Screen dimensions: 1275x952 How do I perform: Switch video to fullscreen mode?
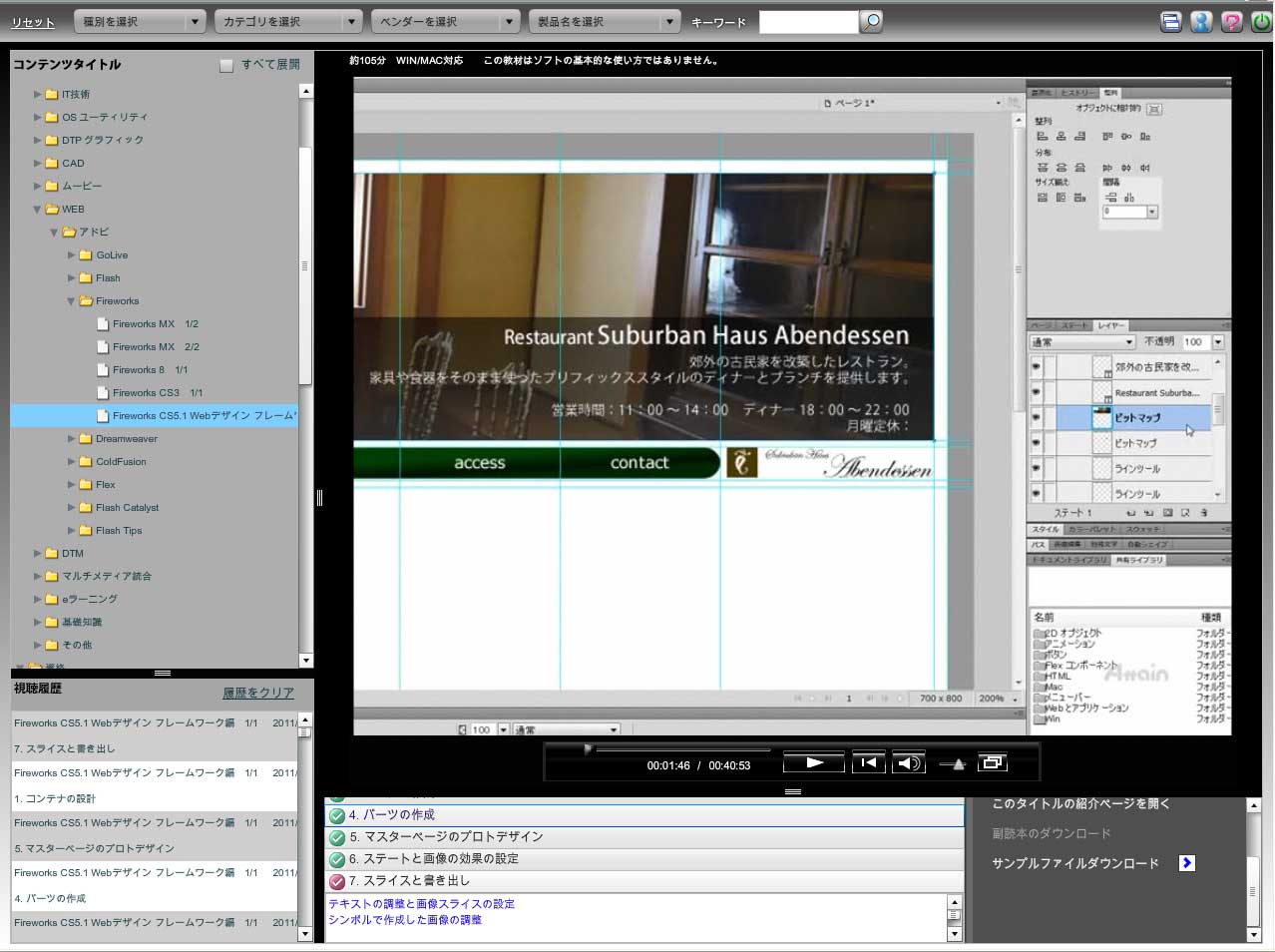992,763
